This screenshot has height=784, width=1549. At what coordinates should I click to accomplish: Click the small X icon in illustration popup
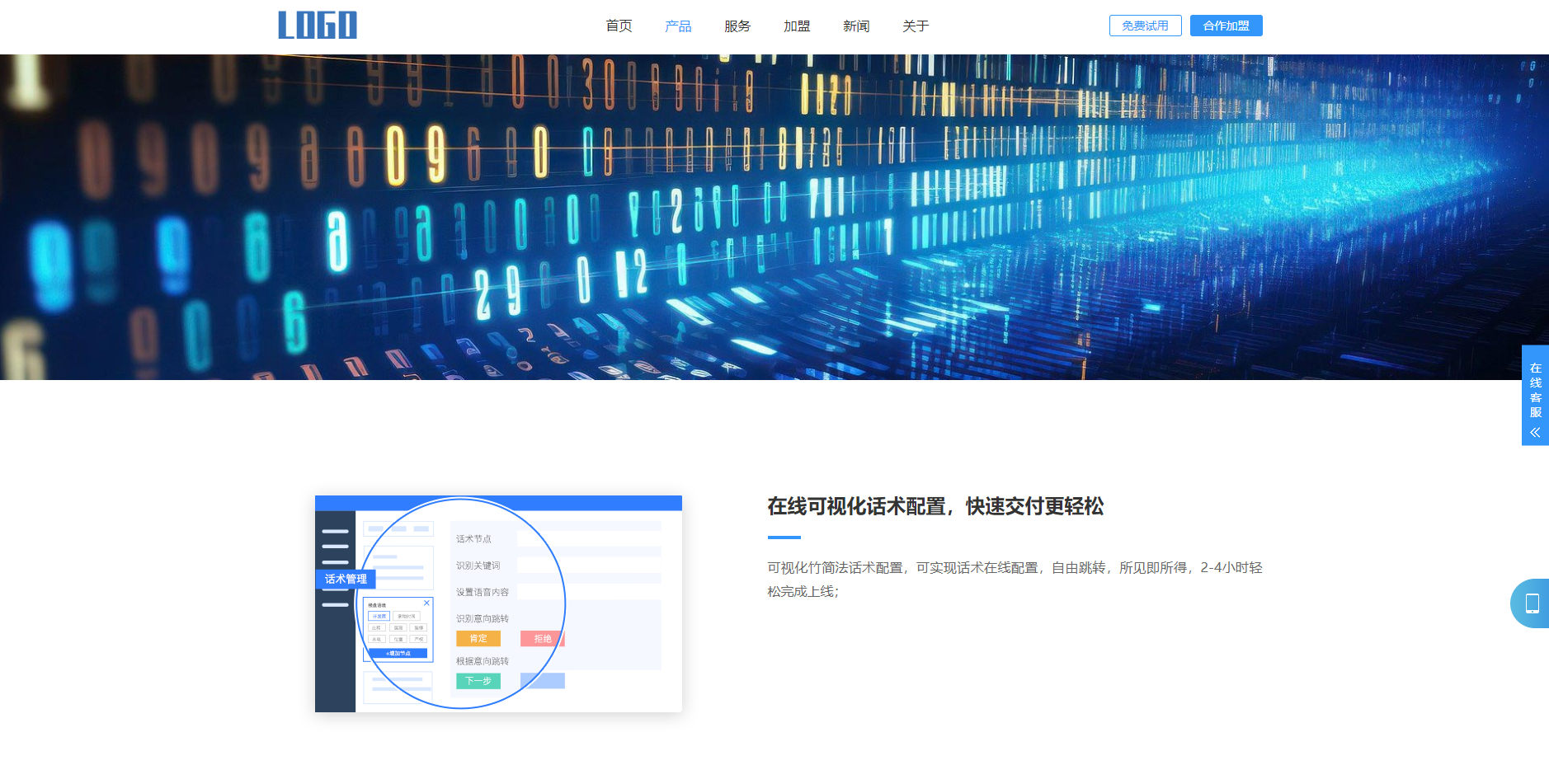pyautogui.click(x=426, y=603)
